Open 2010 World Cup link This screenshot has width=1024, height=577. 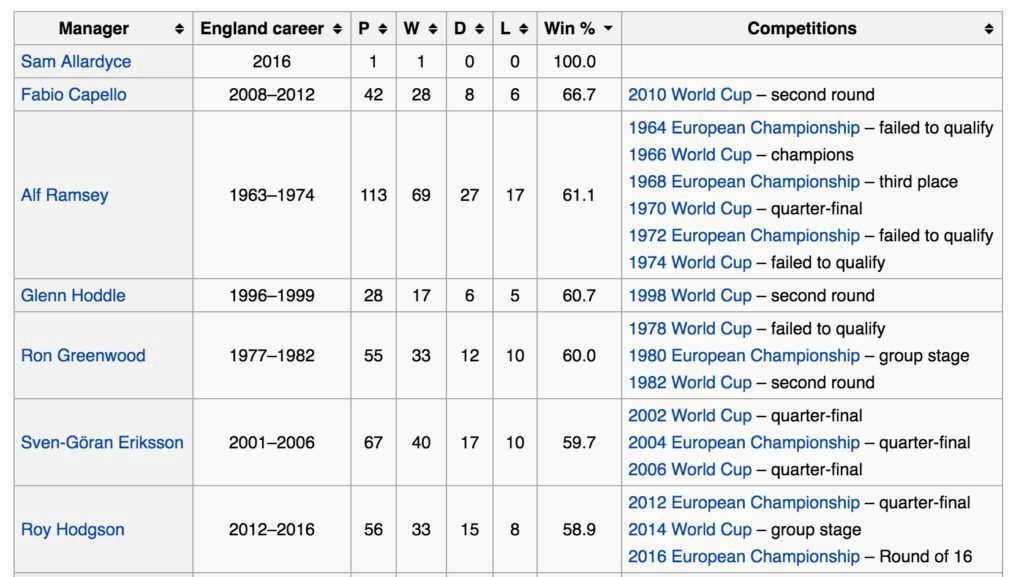tap(689, 95)
